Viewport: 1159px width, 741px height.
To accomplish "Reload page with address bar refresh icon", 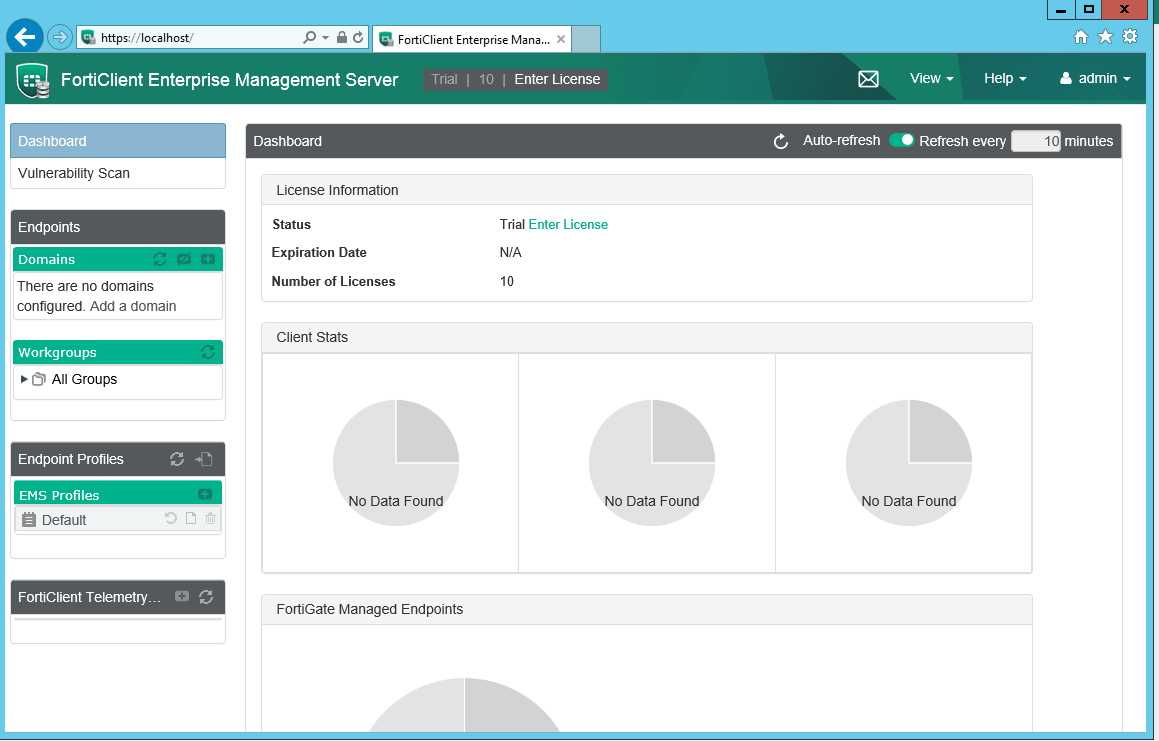I will coord(358,37).
